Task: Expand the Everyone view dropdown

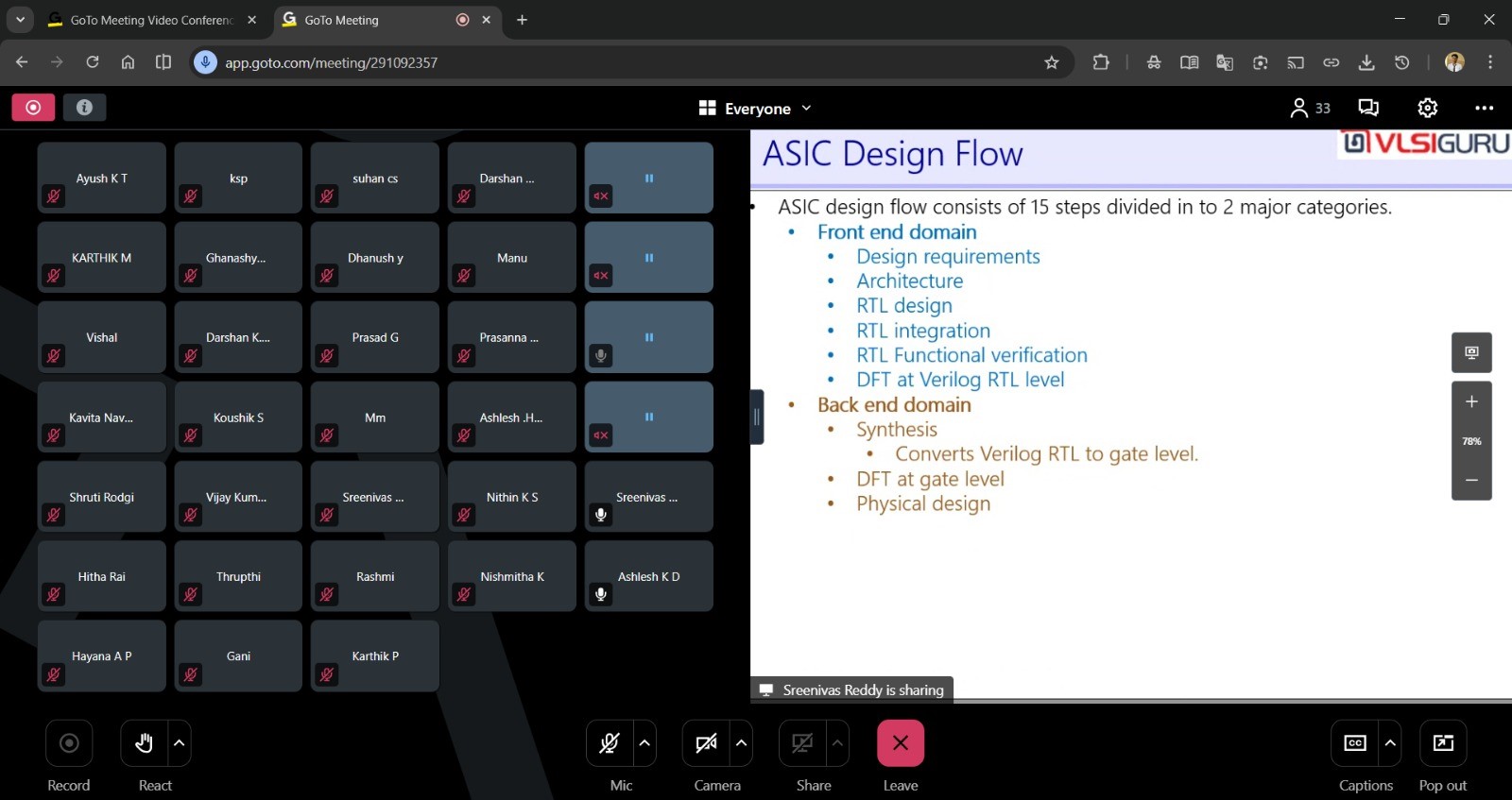Action: click(755, 109)
